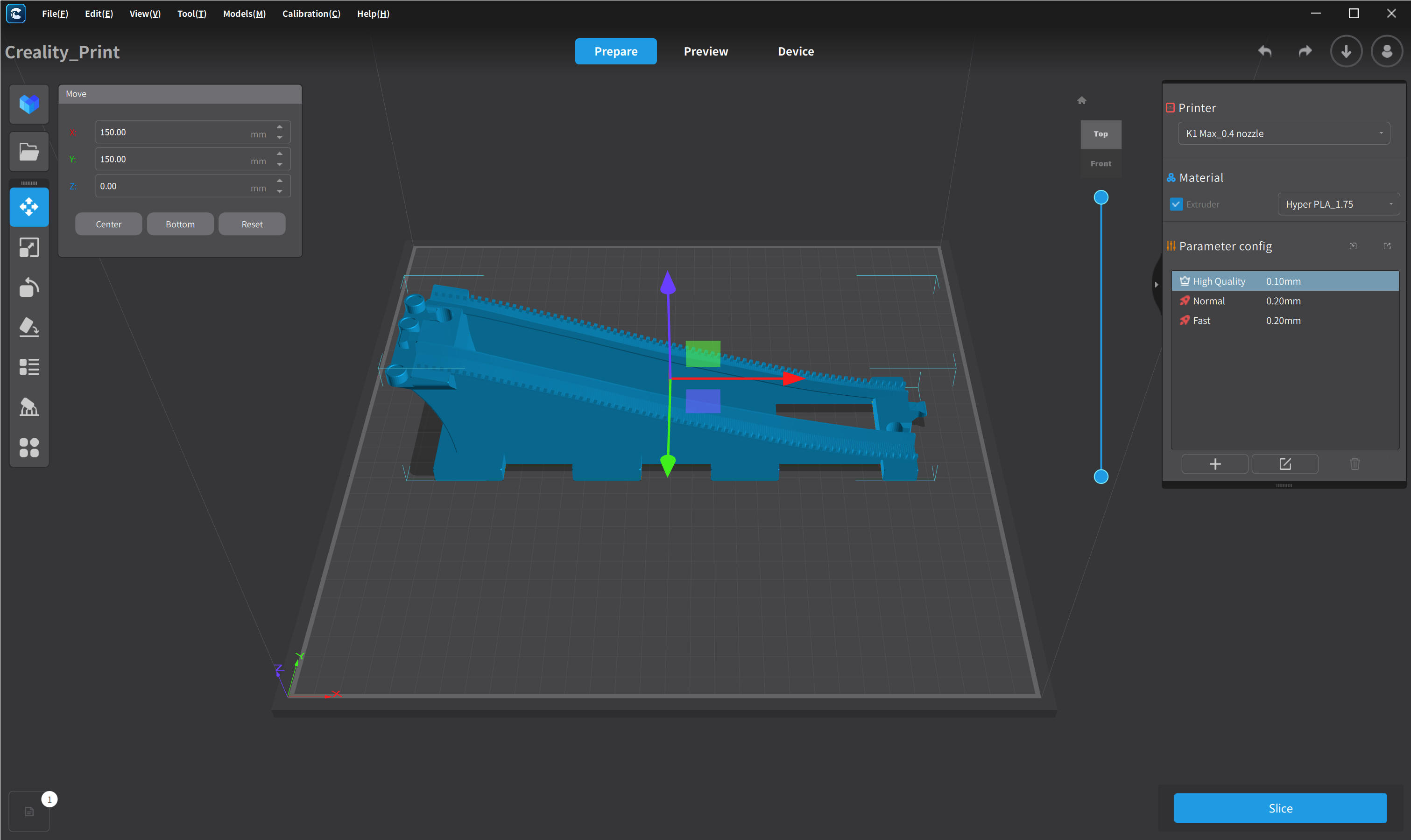This screenshot has width=1411, height=840.
Task: Click the Undo arrow icon
Action: click(x=1264, y=51)
